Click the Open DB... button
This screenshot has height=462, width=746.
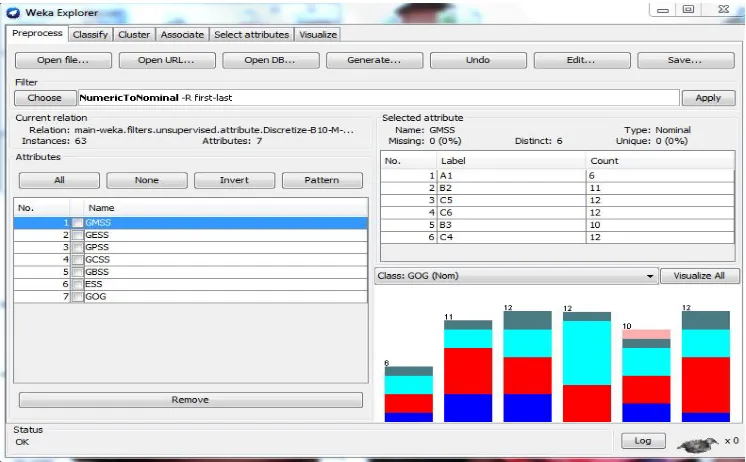point(271,60)
